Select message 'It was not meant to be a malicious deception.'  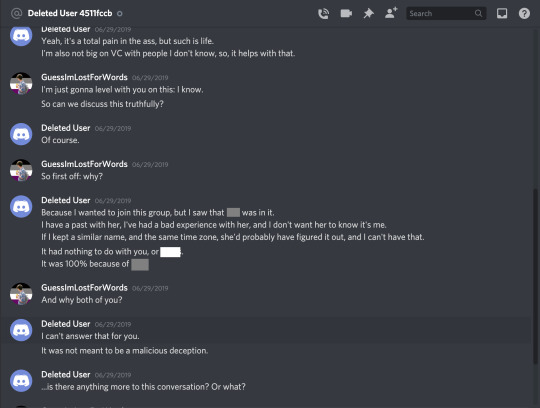click(x=125, y=351)
